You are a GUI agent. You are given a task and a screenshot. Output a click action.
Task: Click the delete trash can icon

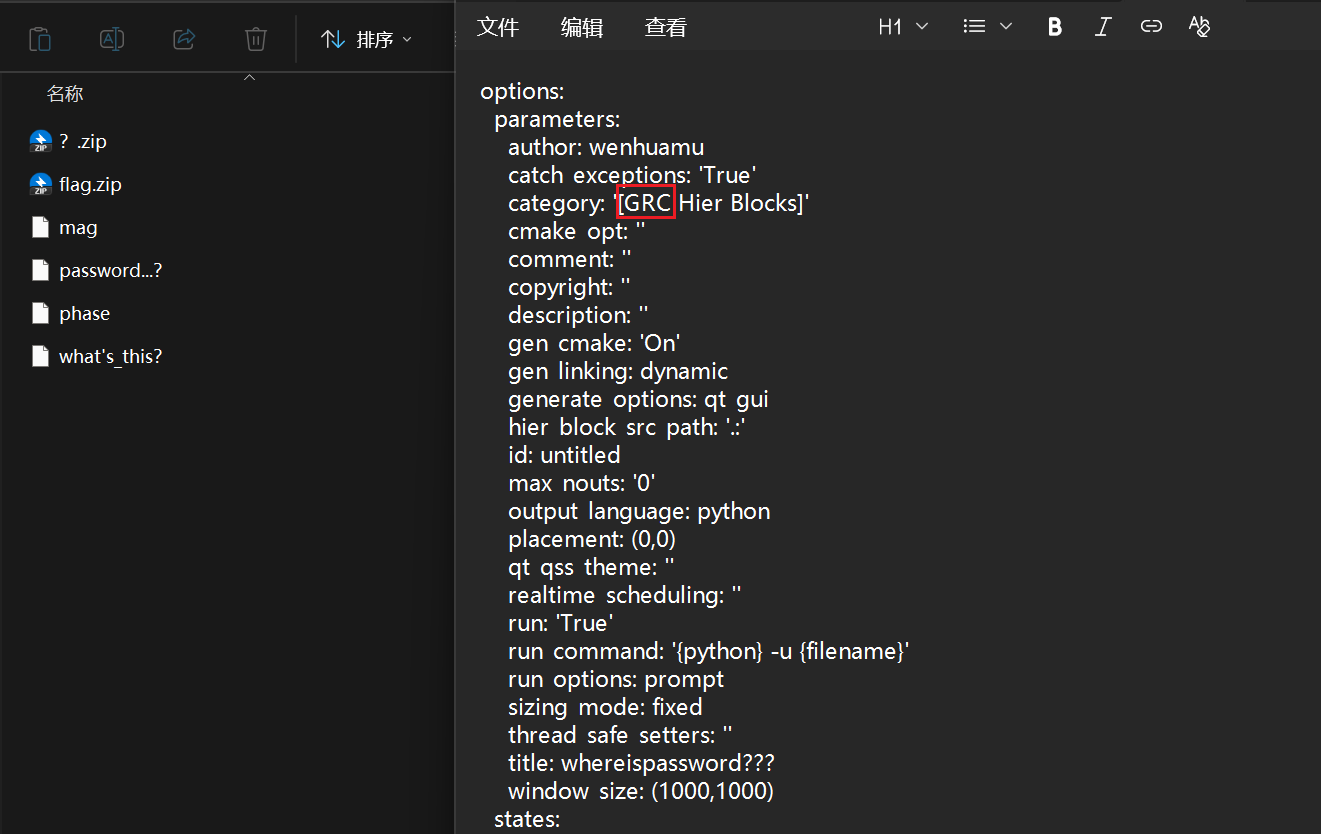[256, 39]
